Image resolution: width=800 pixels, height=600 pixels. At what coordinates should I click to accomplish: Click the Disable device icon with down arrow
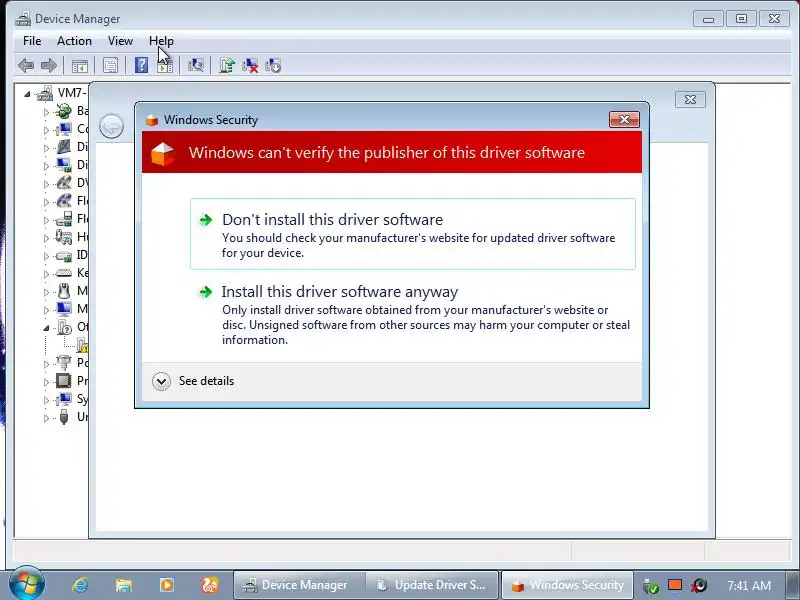tap(273, 65)
